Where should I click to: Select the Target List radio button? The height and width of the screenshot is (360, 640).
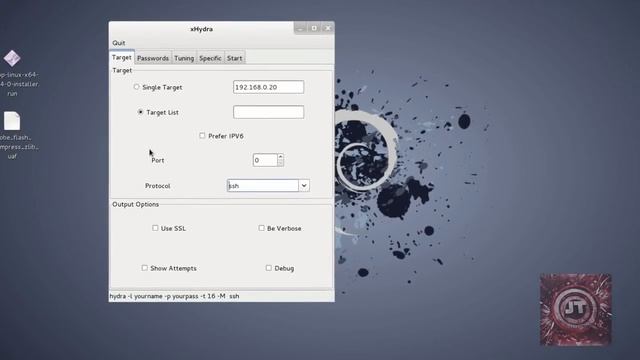[140, 112]
